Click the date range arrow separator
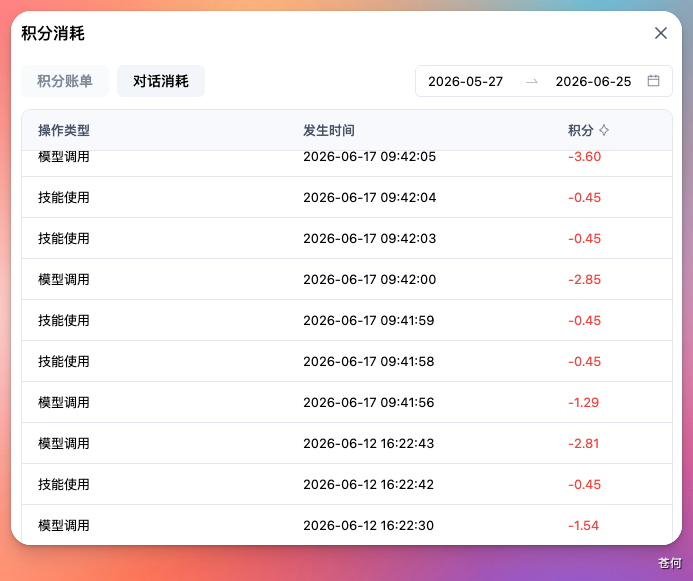 click(532, 81)
